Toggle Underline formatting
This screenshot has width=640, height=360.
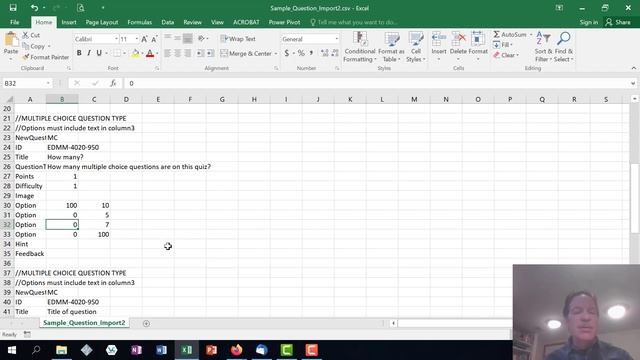pyautogui.click(x=99, y=53)
